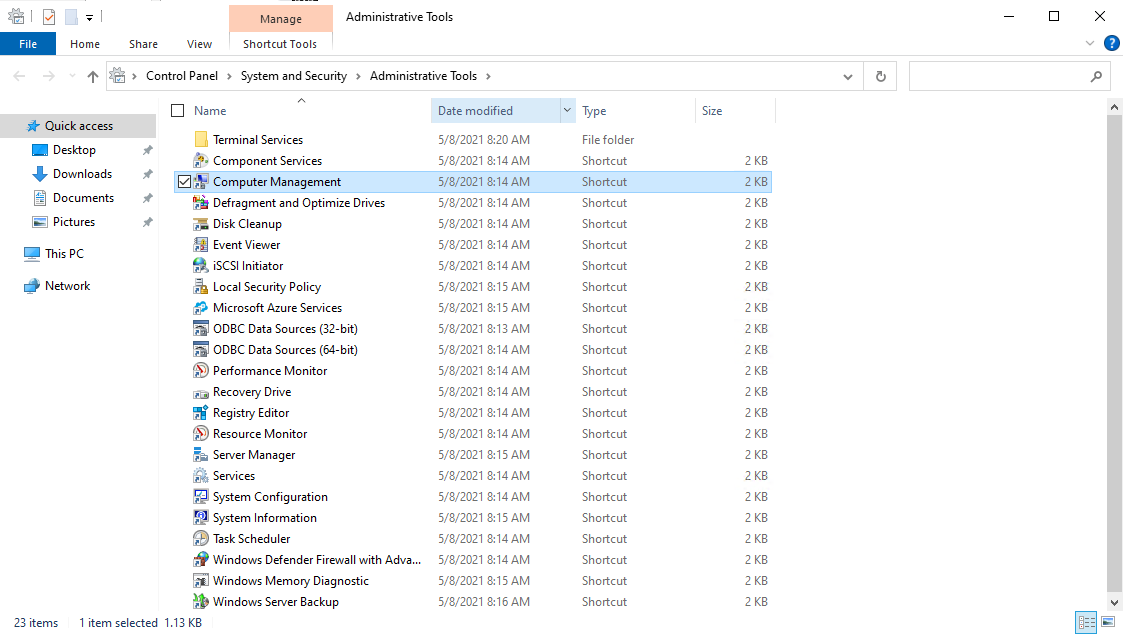The height and width of the screenshot is (635, 1128).
Task: Expand the address bar history dropdown
Action: [848, 76]
